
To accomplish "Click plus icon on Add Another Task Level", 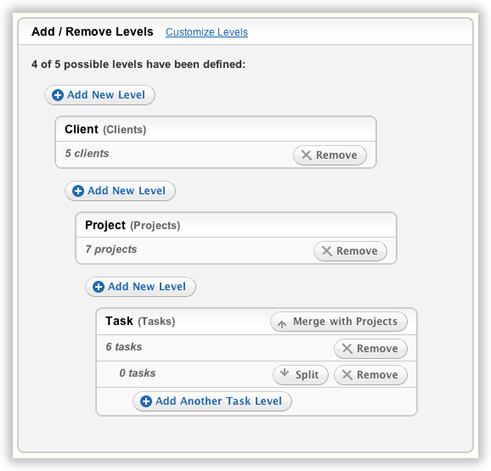I will (x=146, y=401).
